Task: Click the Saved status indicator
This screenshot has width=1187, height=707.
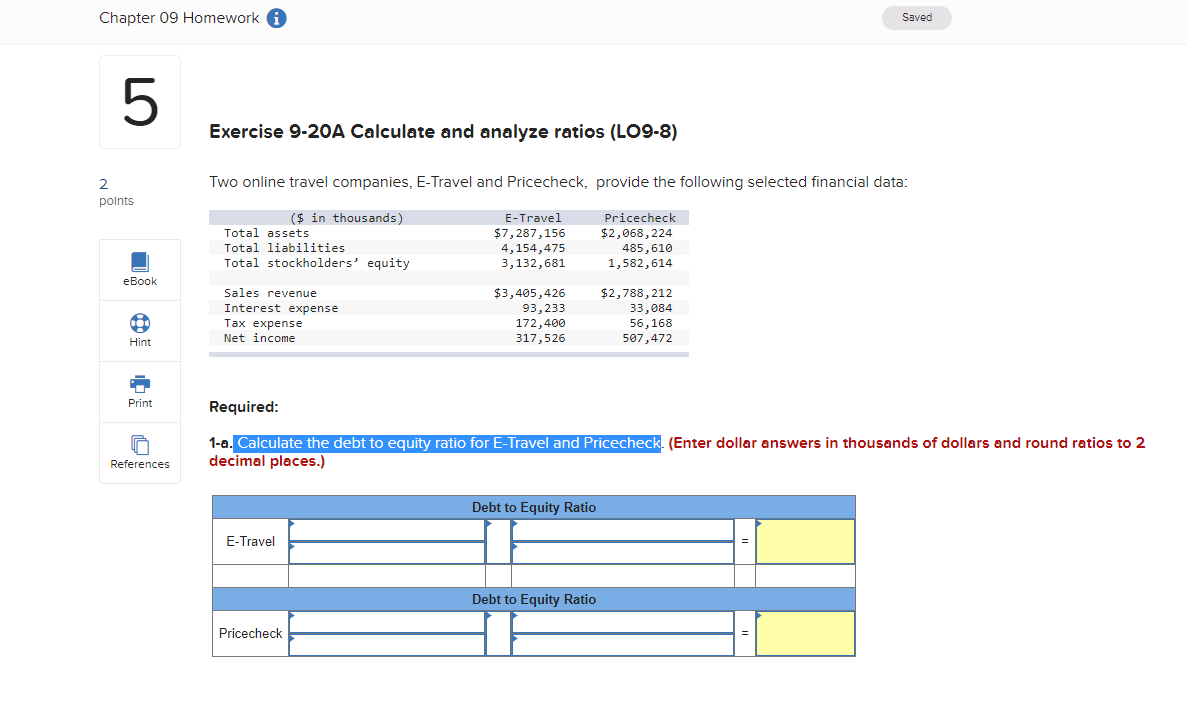Action: pyautogui.click(x=916, y=17)
